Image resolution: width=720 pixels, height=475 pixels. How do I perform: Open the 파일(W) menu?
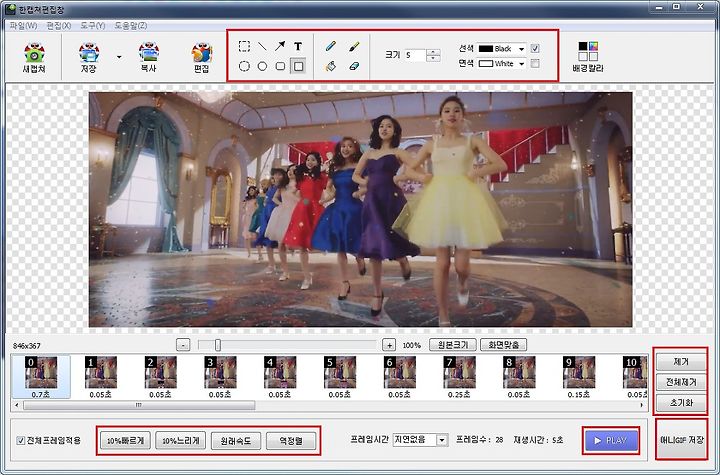[23, 26]
